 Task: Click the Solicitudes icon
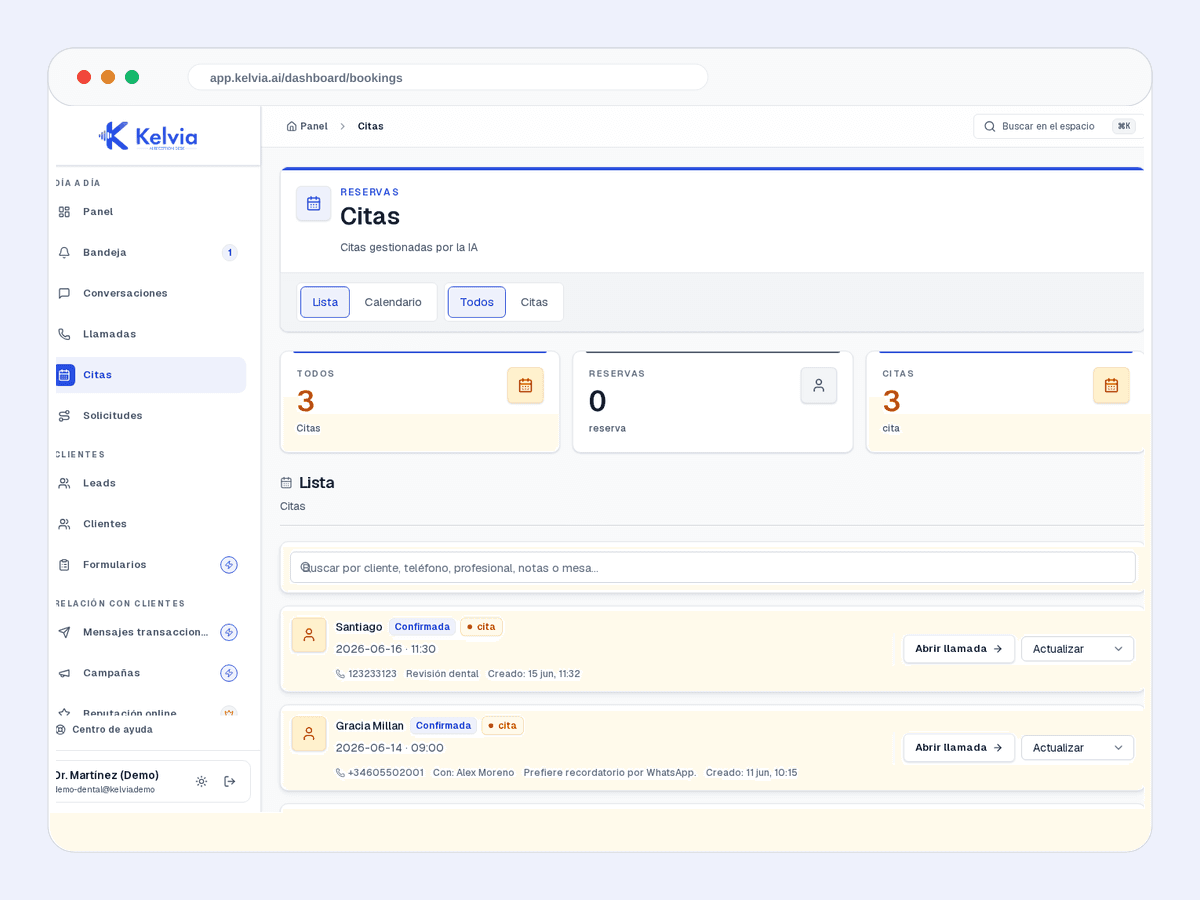[x=64, y=415]
